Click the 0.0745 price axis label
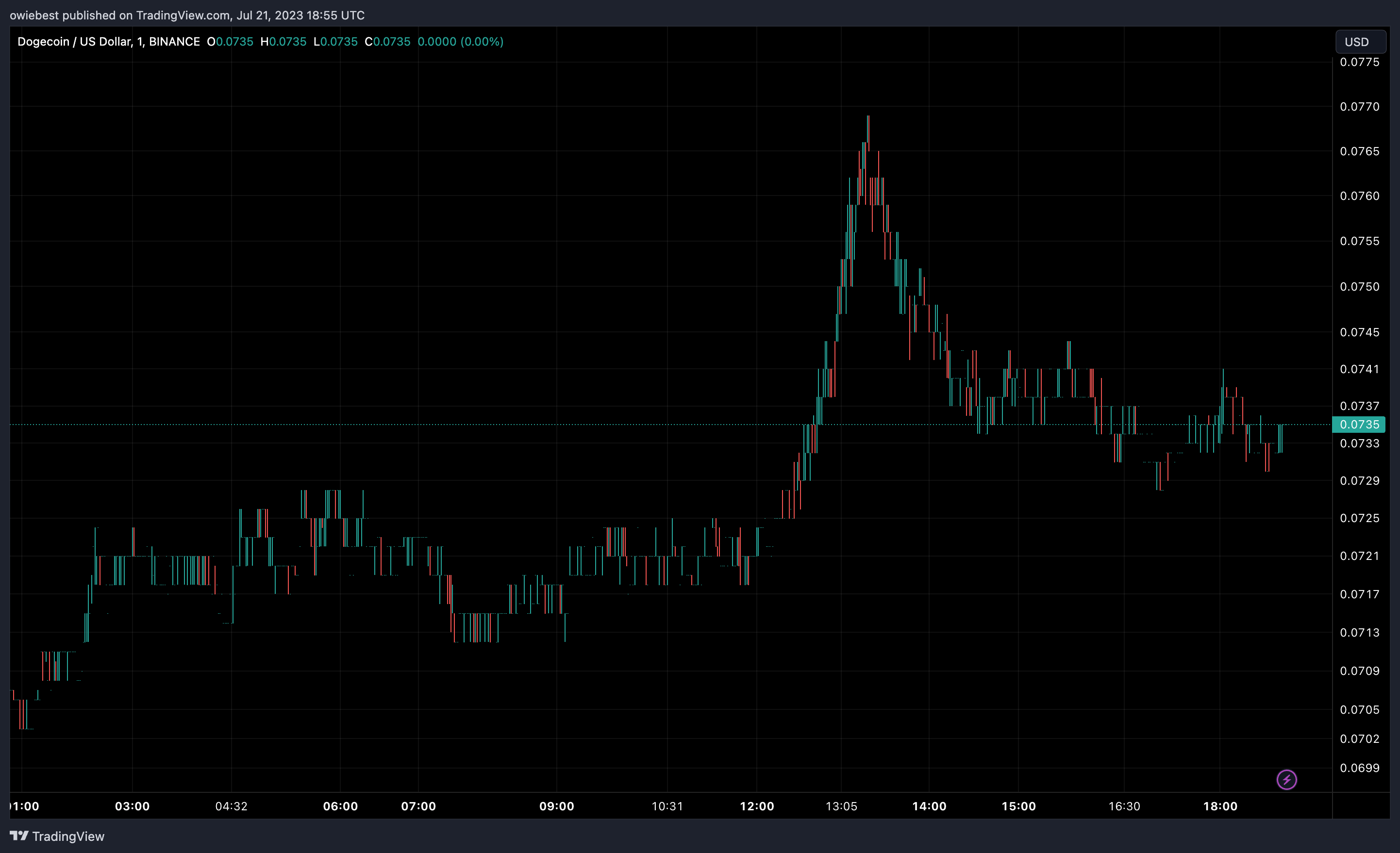1400x853 pixels. [x=1359, y=332]
